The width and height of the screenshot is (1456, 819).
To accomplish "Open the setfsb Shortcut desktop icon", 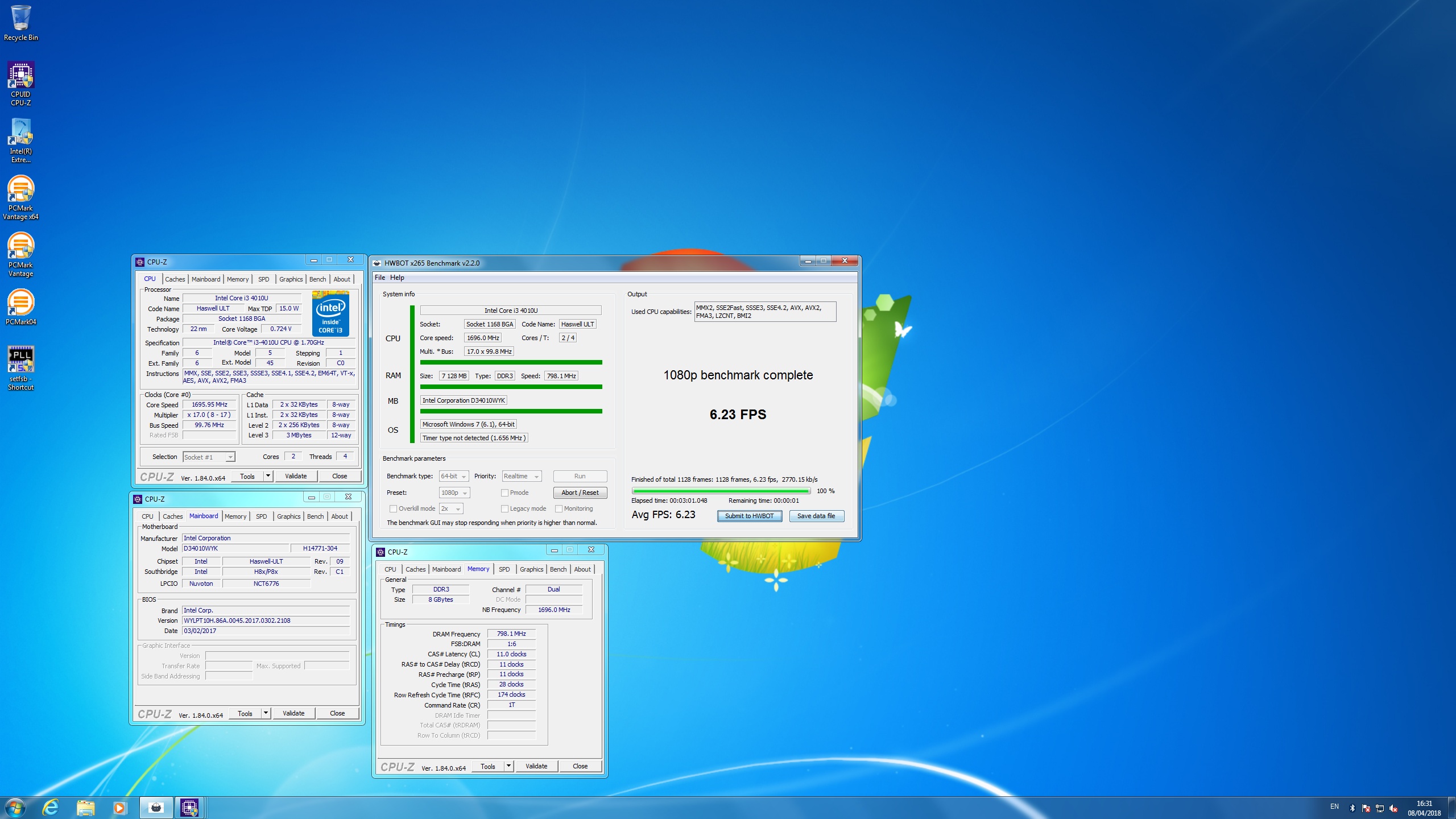I will click(20, 368).
